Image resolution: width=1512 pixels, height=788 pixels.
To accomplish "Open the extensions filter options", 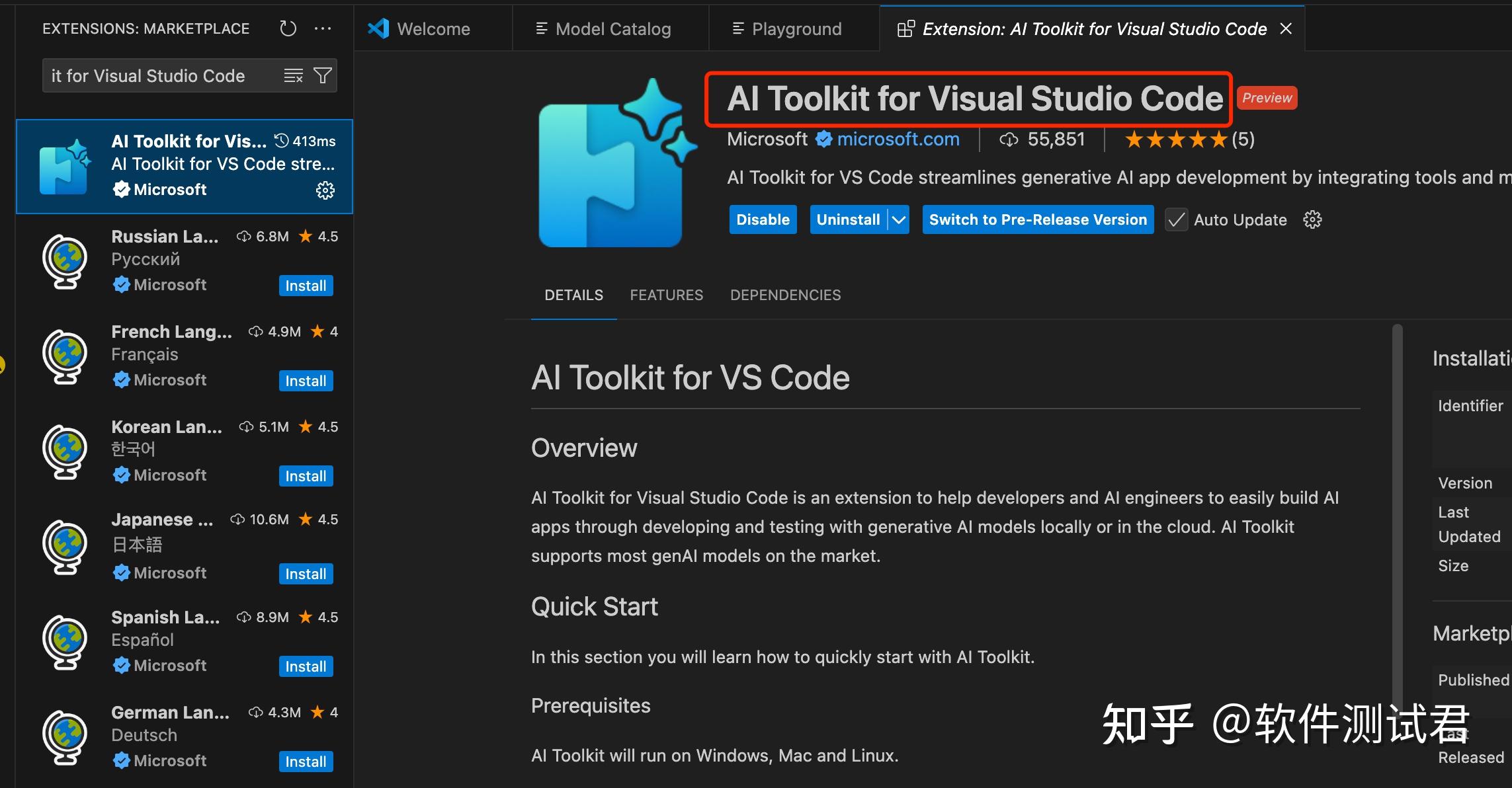I will (322, 75).
